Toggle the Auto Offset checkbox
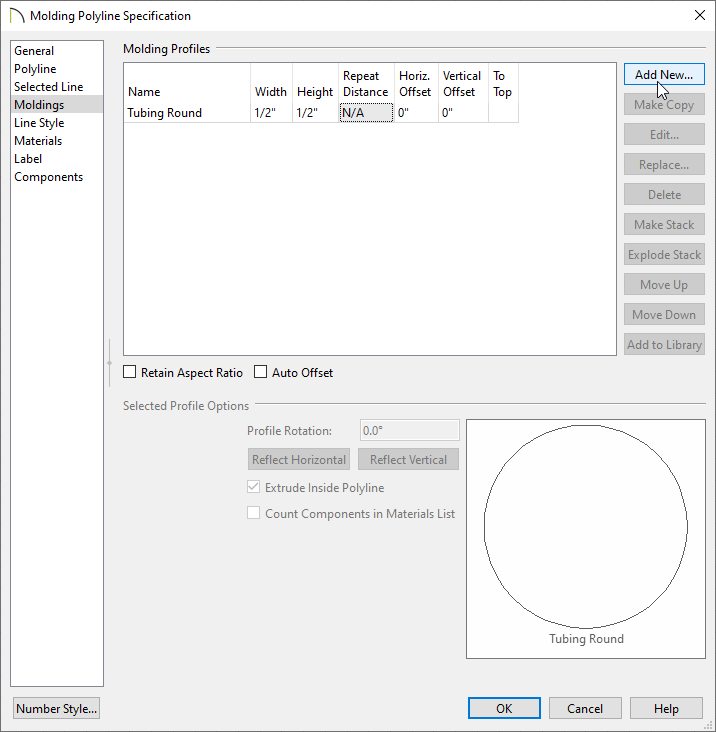This screenshot has width=716, height=732. (x=260, y=372)
